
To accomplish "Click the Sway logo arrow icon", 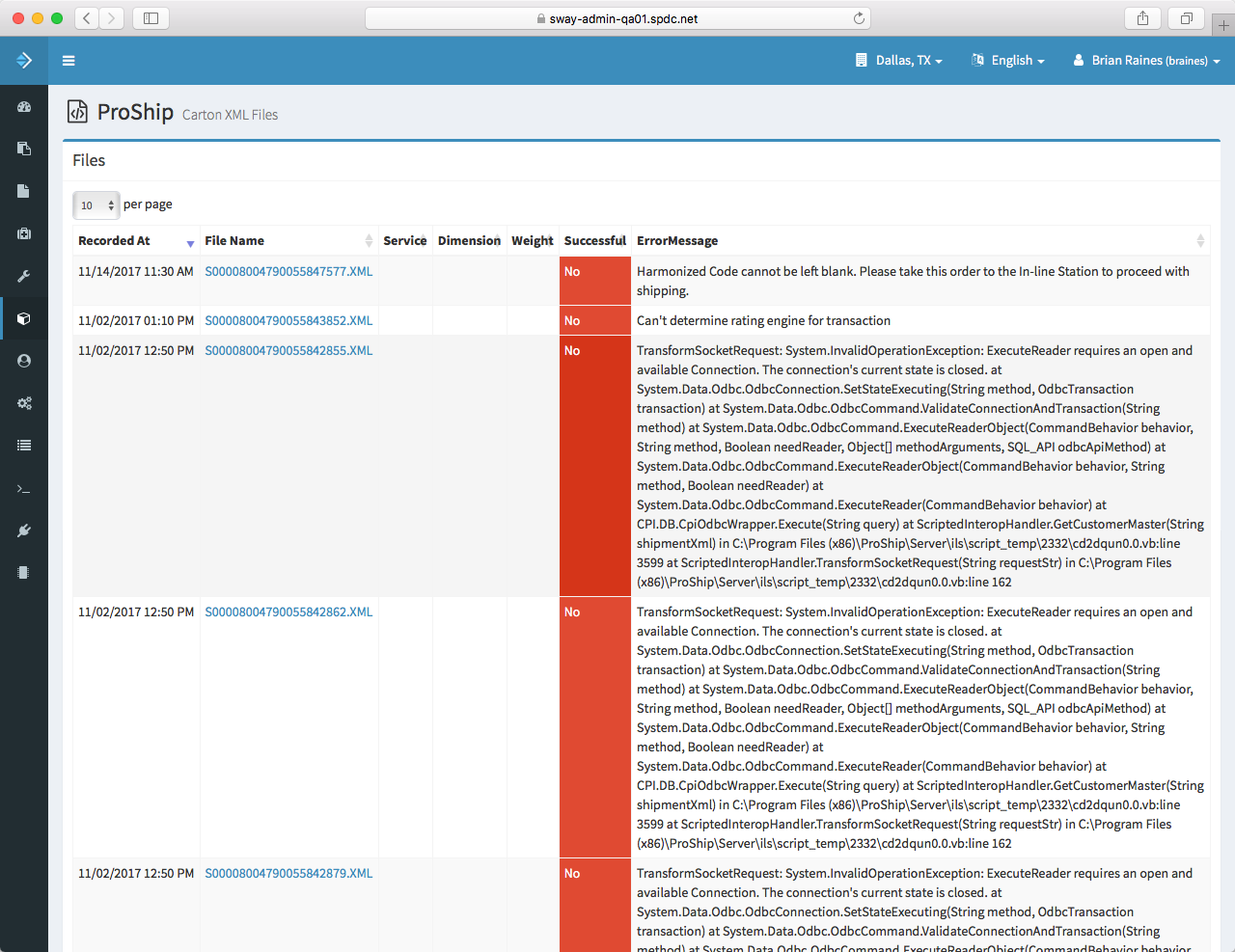I will click(x=24, y=61).
